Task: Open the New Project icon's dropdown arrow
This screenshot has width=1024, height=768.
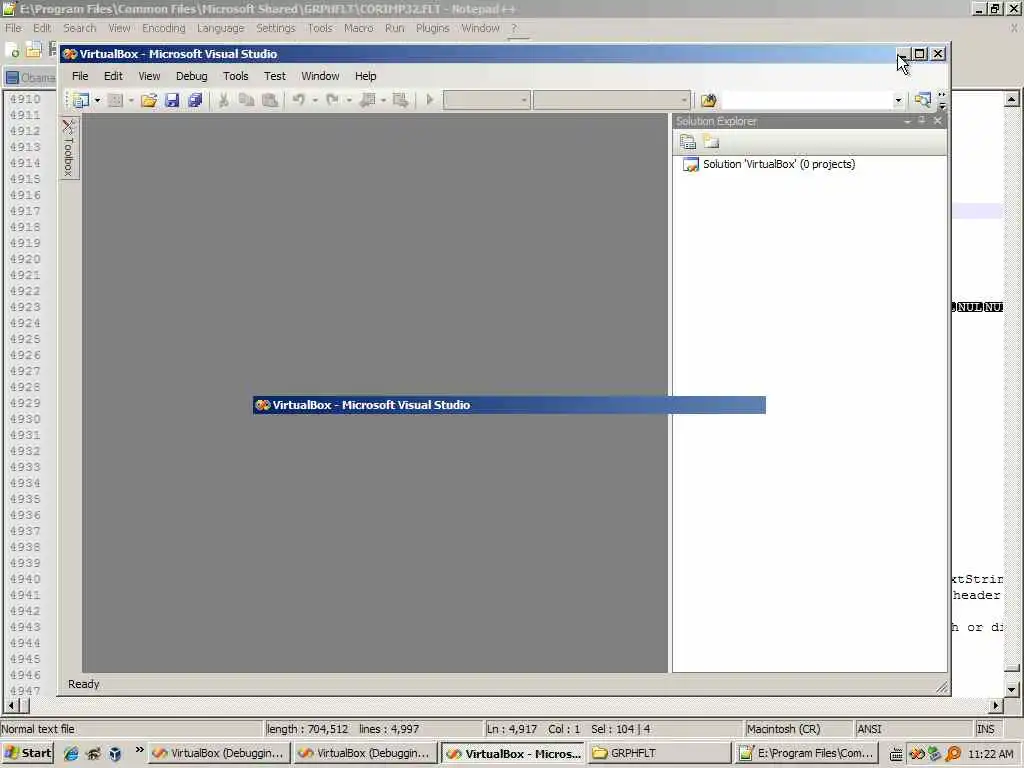Action: pos(97,100)
